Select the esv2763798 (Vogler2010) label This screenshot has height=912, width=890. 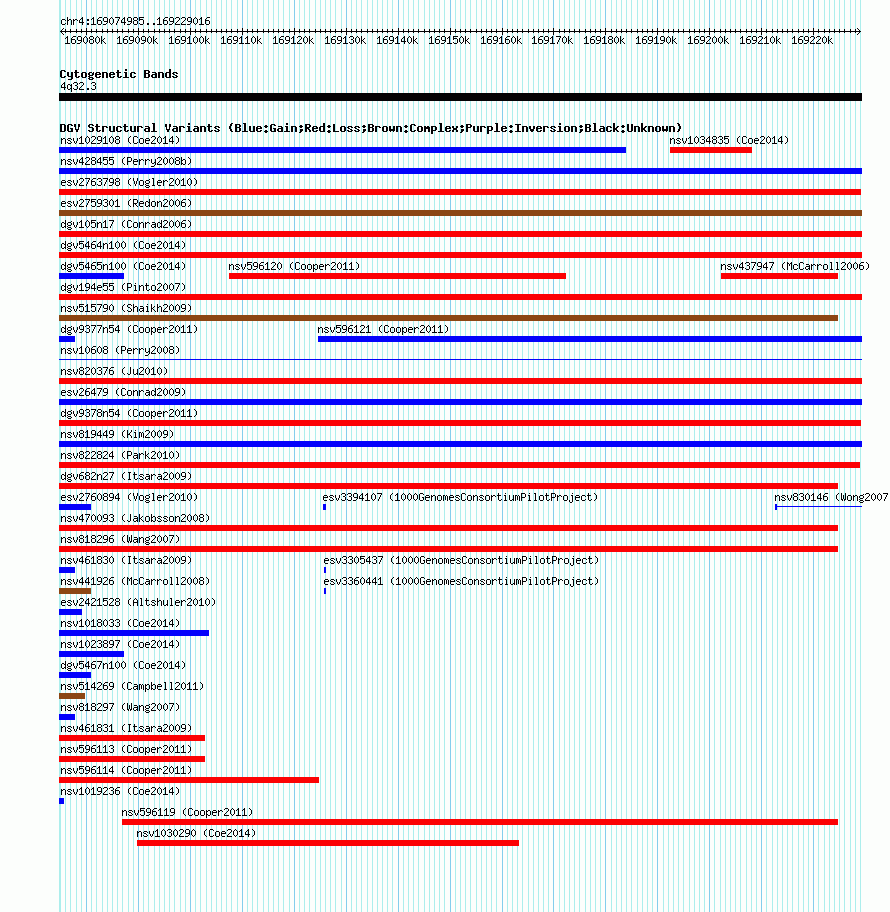click(129, 182)
